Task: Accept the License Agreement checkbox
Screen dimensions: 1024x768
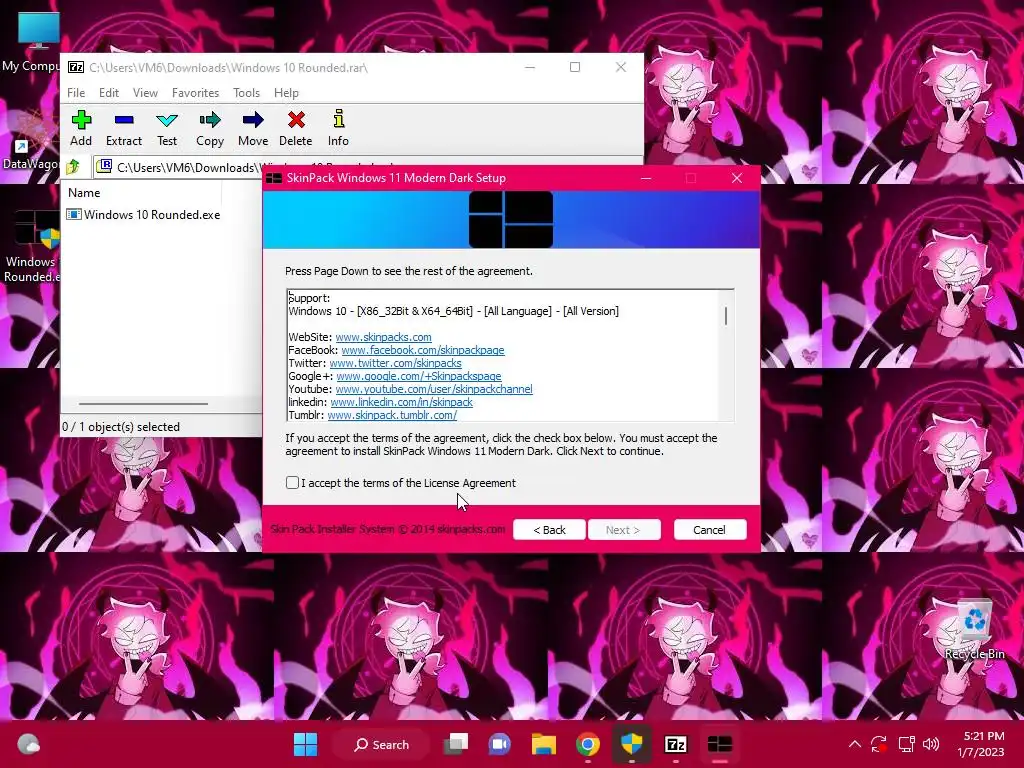Action: coord(292,483)
